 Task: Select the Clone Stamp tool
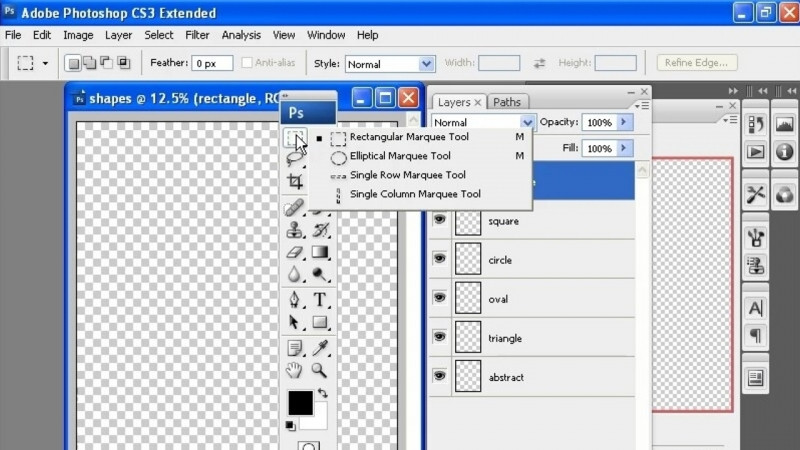294,230
